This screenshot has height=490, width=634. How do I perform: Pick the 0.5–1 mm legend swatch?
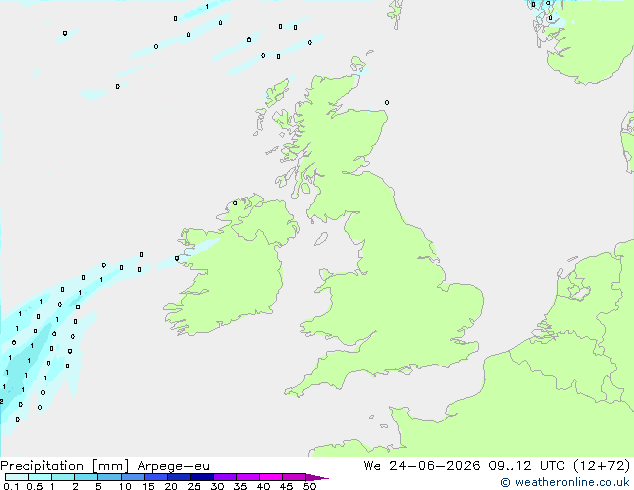(x=40, y=477)
